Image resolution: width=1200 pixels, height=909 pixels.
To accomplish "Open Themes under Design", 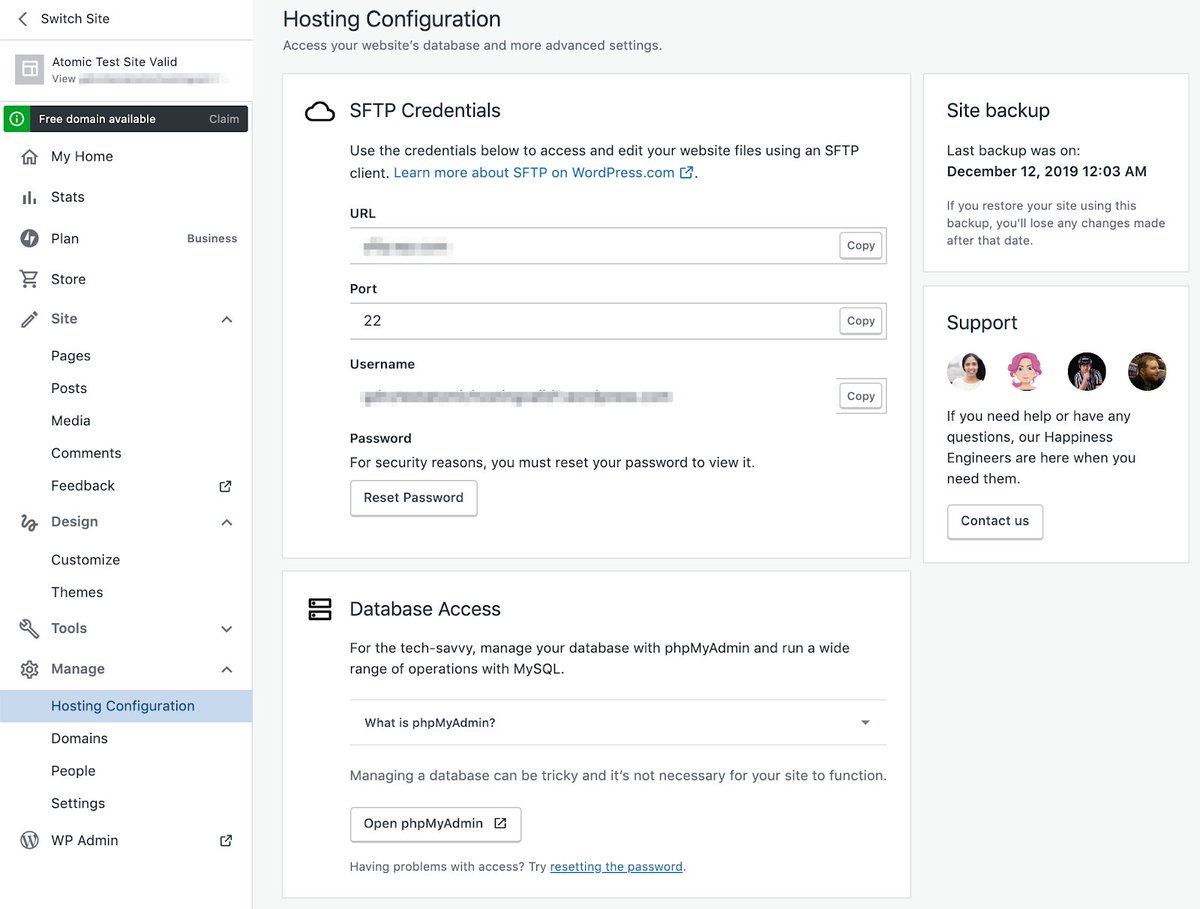I will [77, 592].
